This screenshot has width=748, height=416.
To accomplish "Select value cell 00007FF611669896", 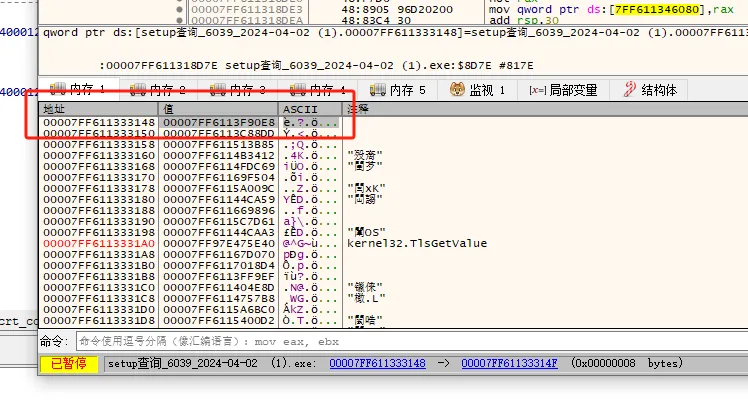I will pos(219,210).
